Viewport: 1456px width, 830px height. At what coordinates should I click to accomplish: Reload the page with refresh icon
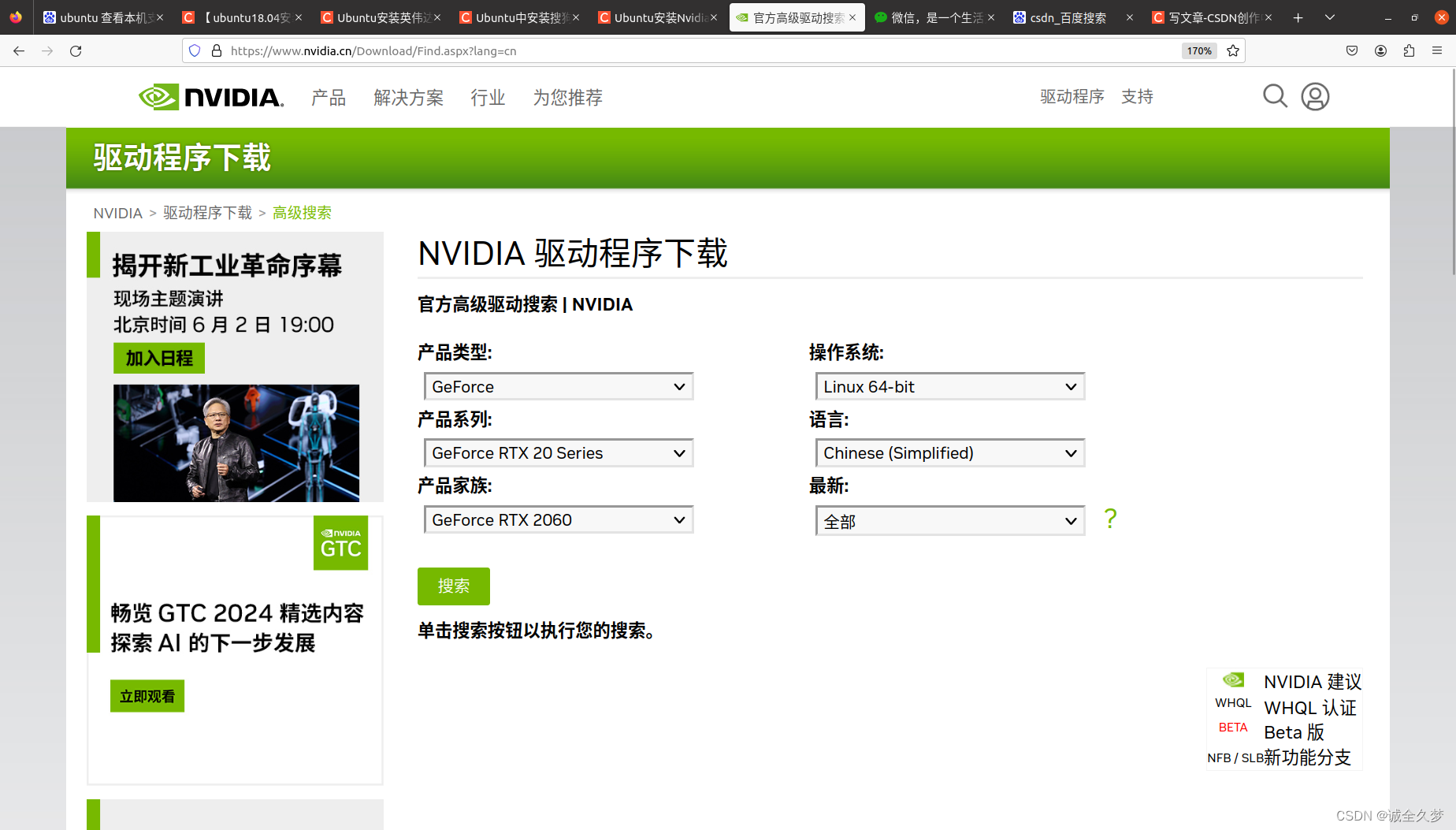pos(76,50)
